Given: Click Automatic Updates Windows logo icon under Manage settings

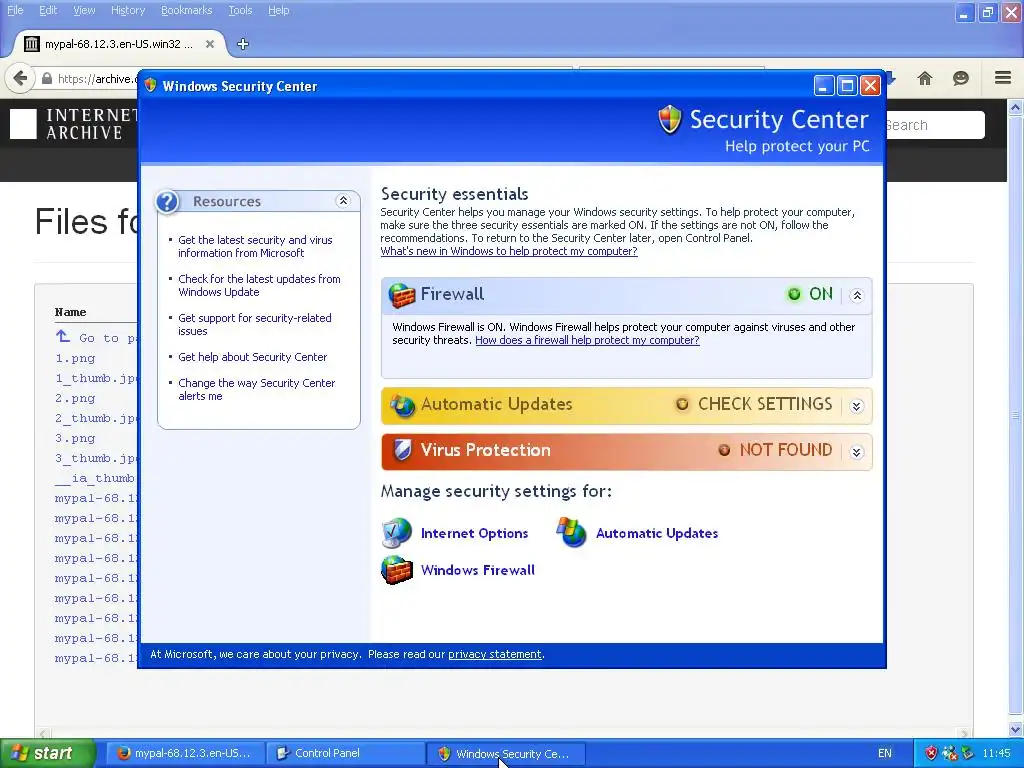Looking at the screenshot, I should [x=572, y=533].
